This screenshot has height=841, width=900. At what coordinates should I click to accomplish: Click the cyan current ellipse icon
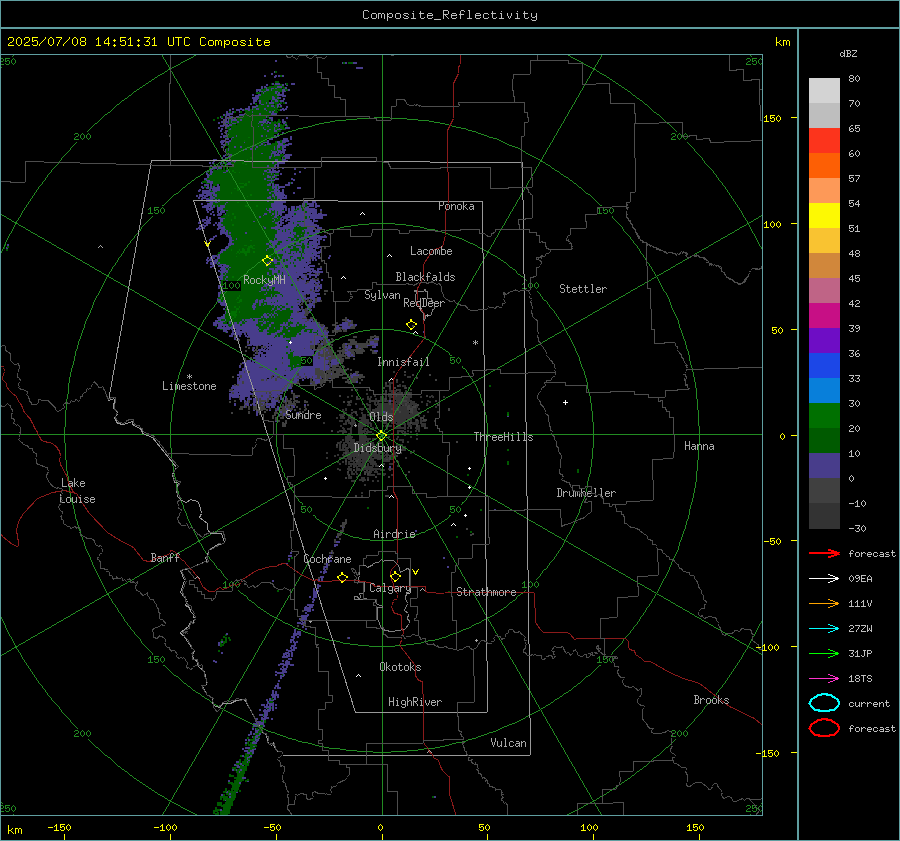click(824, 703)
